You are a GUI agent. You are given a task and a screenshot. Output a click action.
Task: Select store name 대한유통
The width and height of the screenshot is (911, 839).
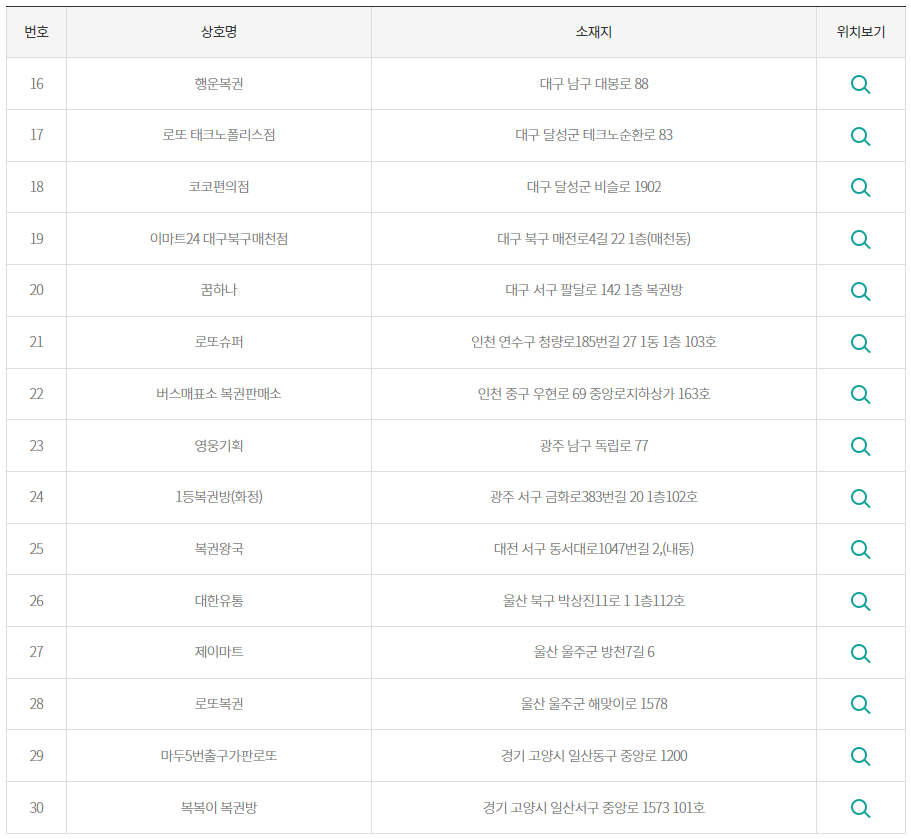coord(219,601)
